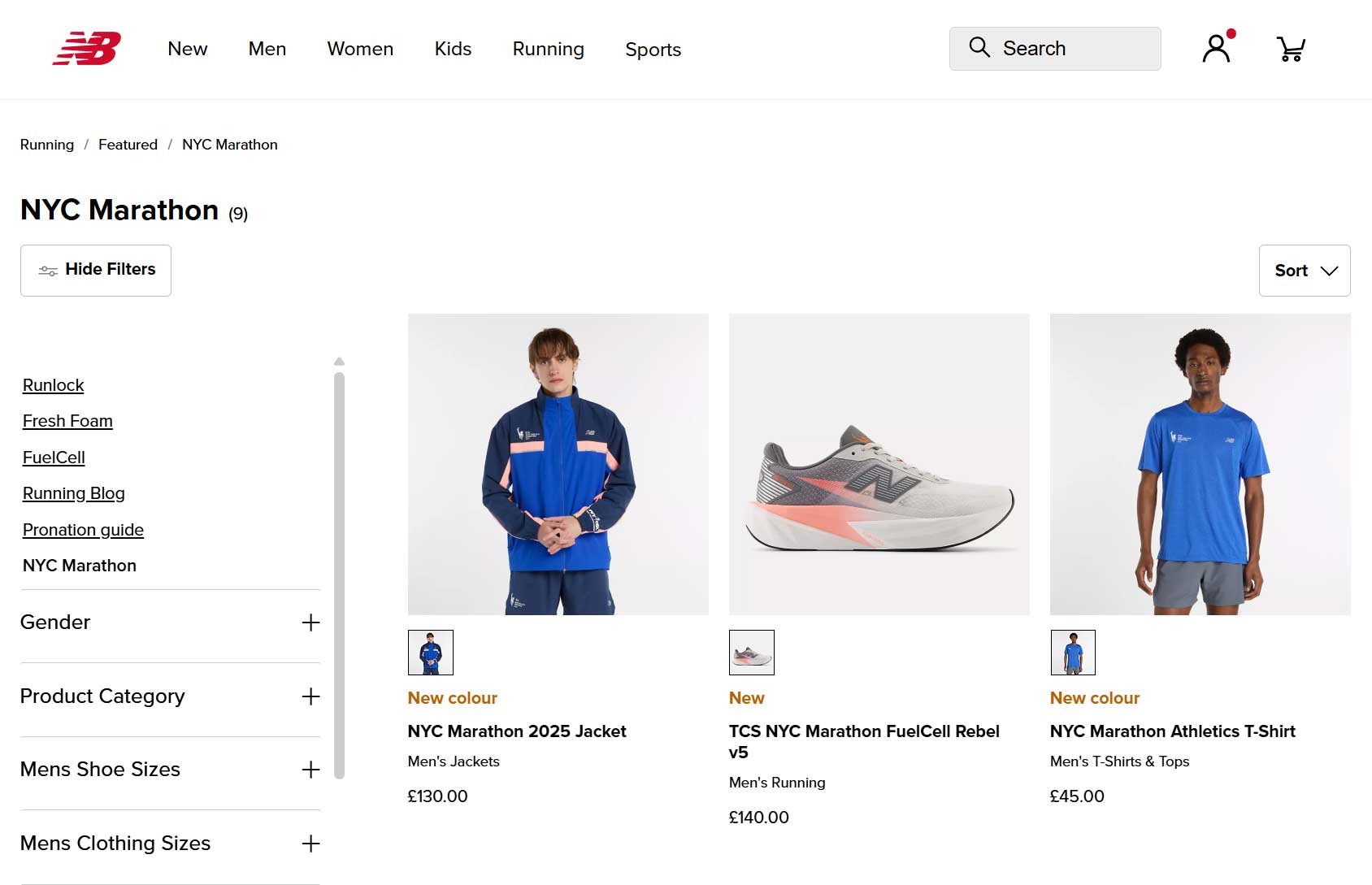The height and width of the screenshot is (885, 1372).
Task: Select NYC Marathon in sidebar list
Action: click(80, 566)
